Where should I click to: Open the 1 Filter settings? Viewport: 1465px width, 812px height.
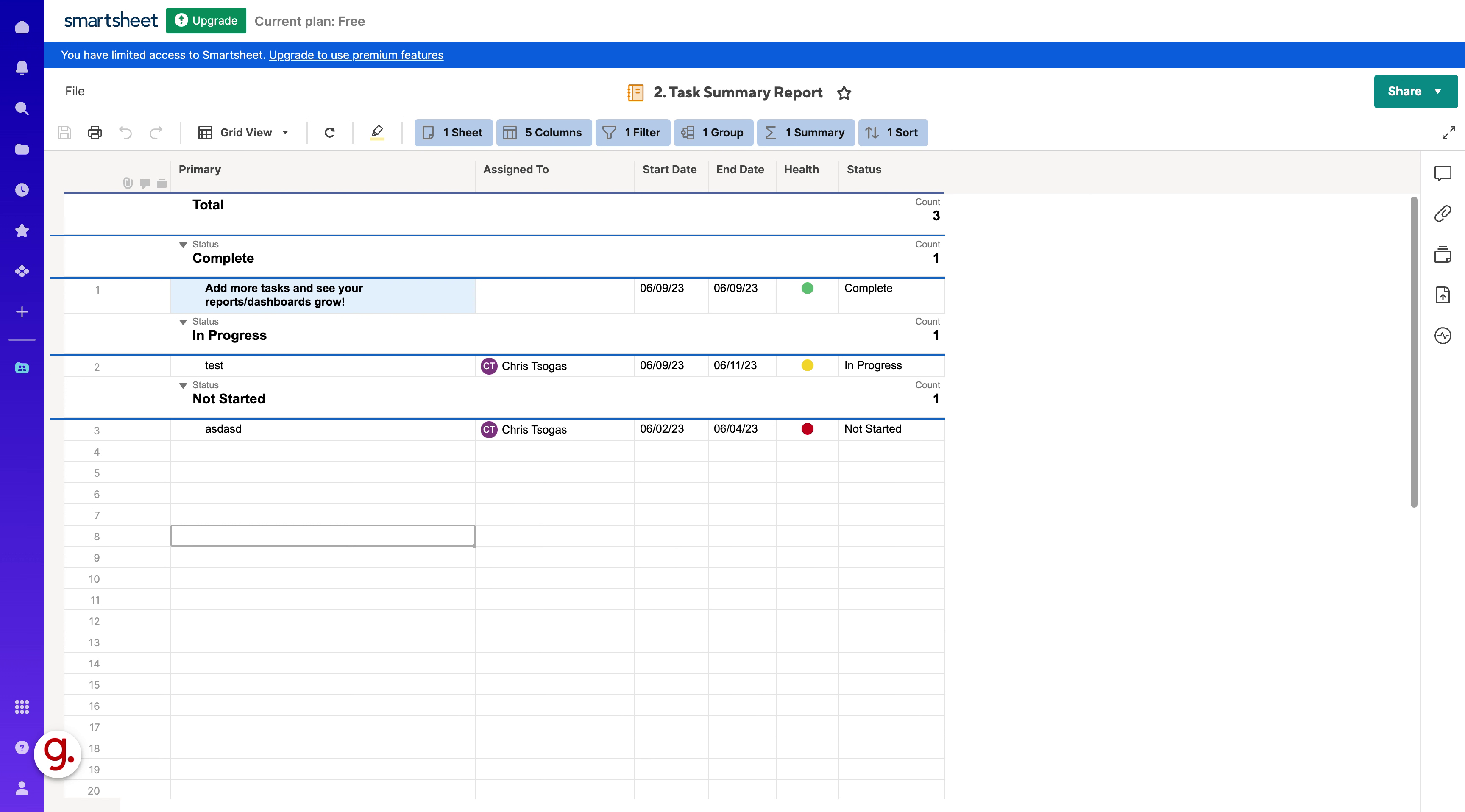633,133
